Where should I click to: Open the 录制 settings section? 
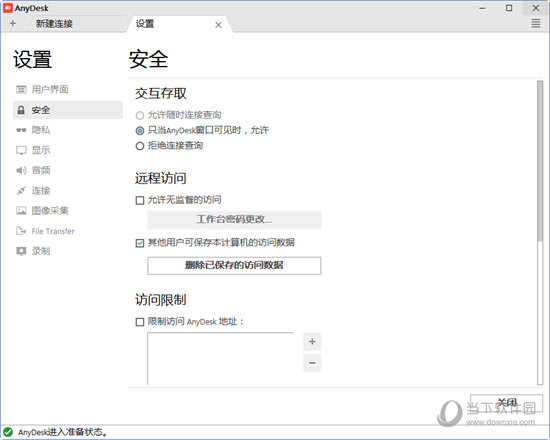point(68,251)
